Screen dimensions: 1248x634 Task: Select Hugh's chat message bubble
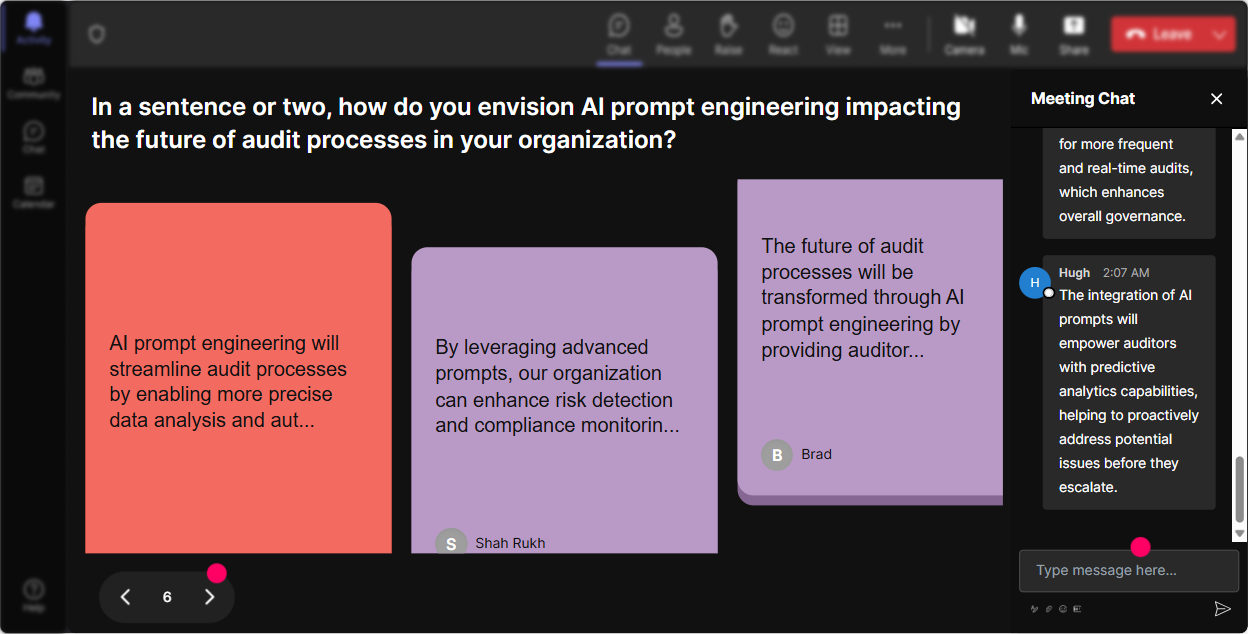coord(1129,382)
